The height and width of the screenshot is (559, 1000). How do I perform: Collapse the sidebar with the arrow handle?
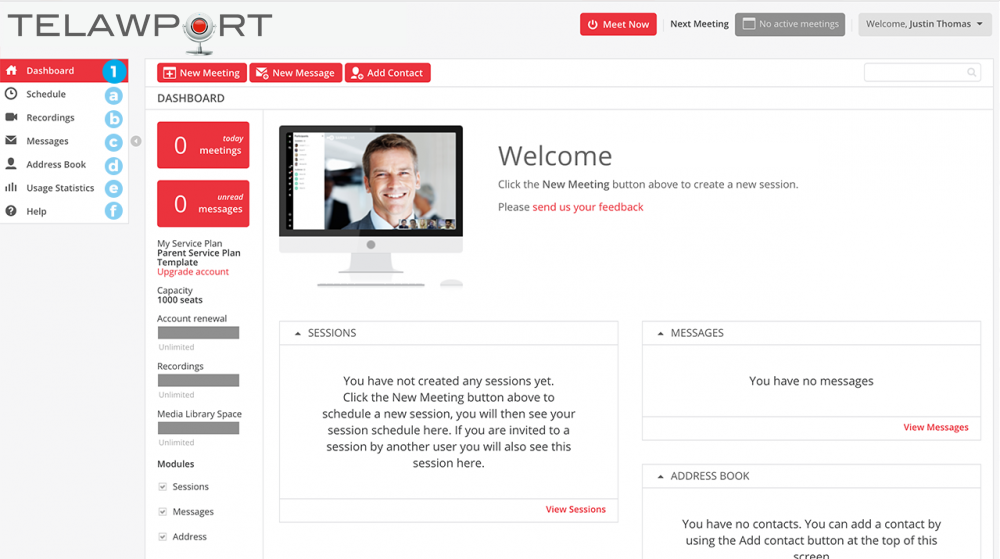click(x=136, y=141)
